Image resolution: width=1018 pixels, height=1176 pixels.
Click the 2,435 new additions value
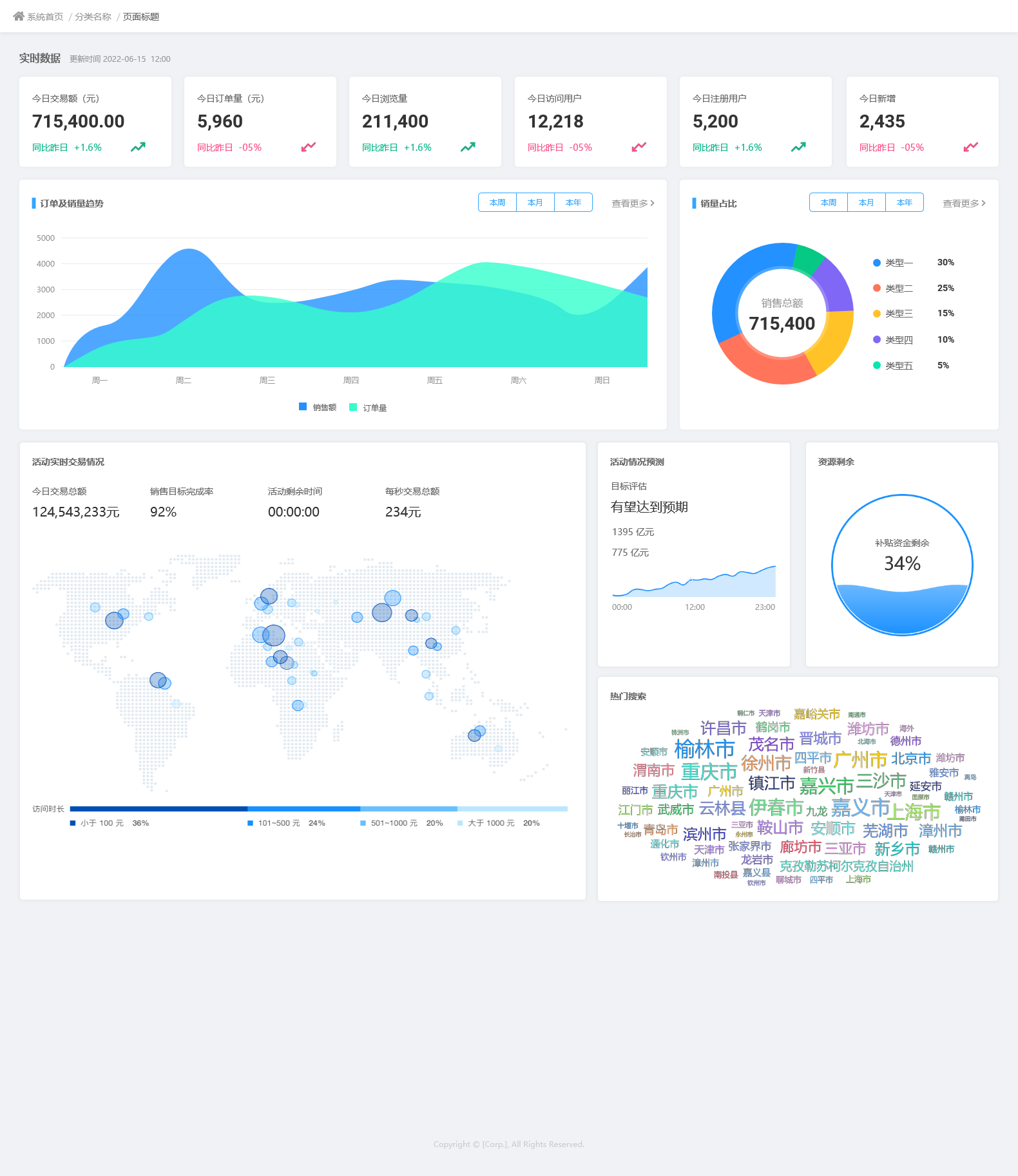pos(882,121)
